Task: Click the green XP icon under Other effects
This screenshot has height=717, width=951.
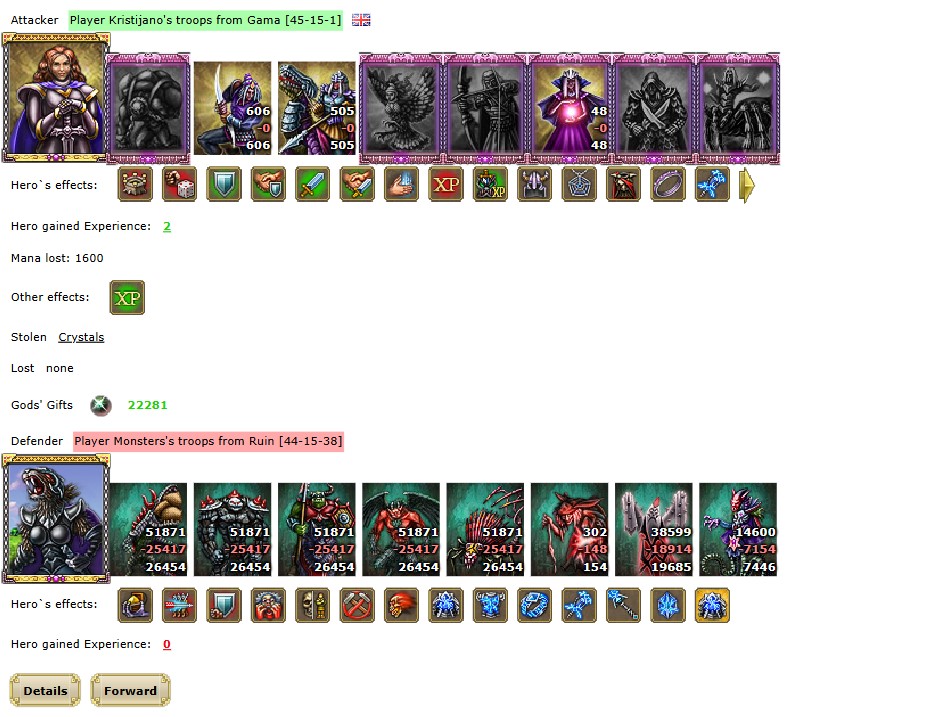Action: tap(127, 297)
